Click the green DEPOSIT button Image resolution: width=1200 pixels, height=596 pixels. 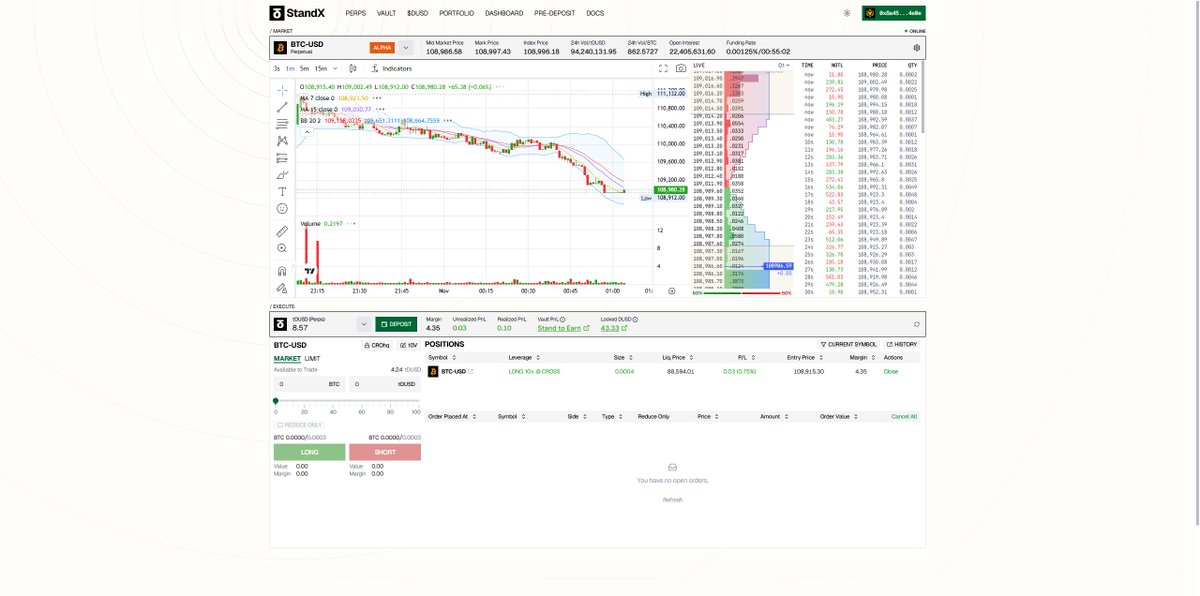point(396,324)
